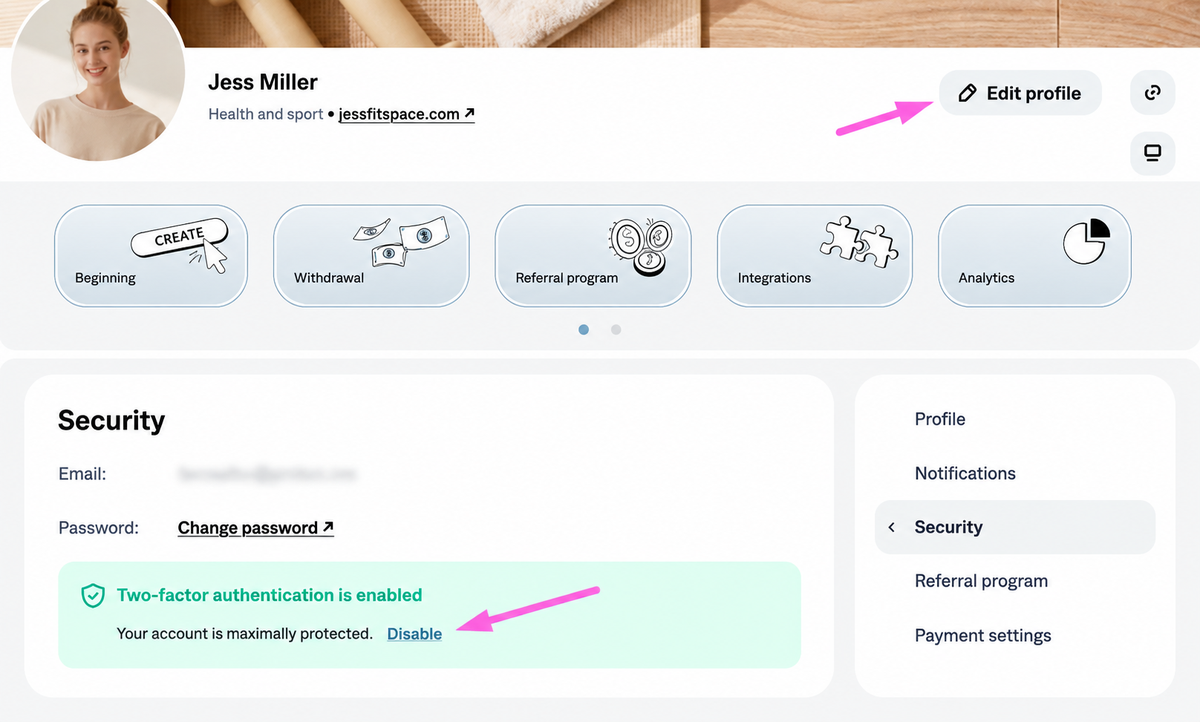Click the monitor preview icon below the link icon
The image size is (1200, 722).
pos(1152,153)
